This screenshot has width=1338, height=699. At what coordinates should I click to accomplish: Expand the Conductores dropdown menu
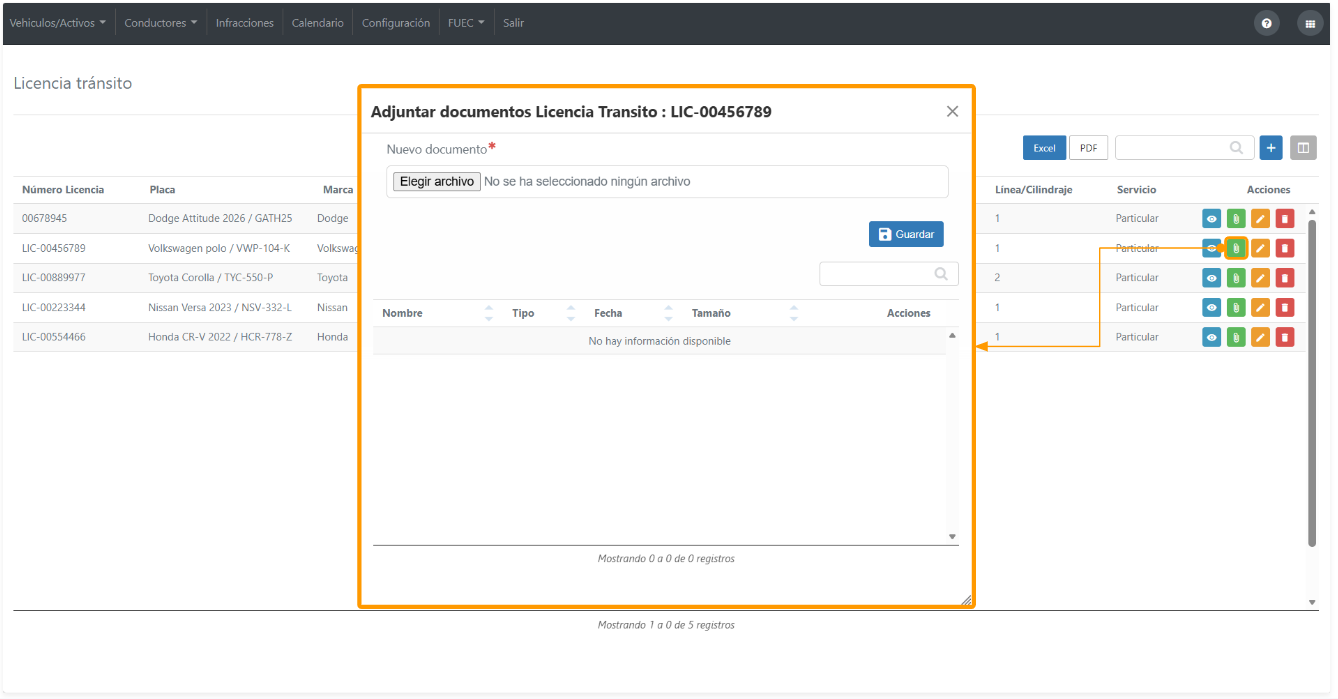click(x=161, y=23)
